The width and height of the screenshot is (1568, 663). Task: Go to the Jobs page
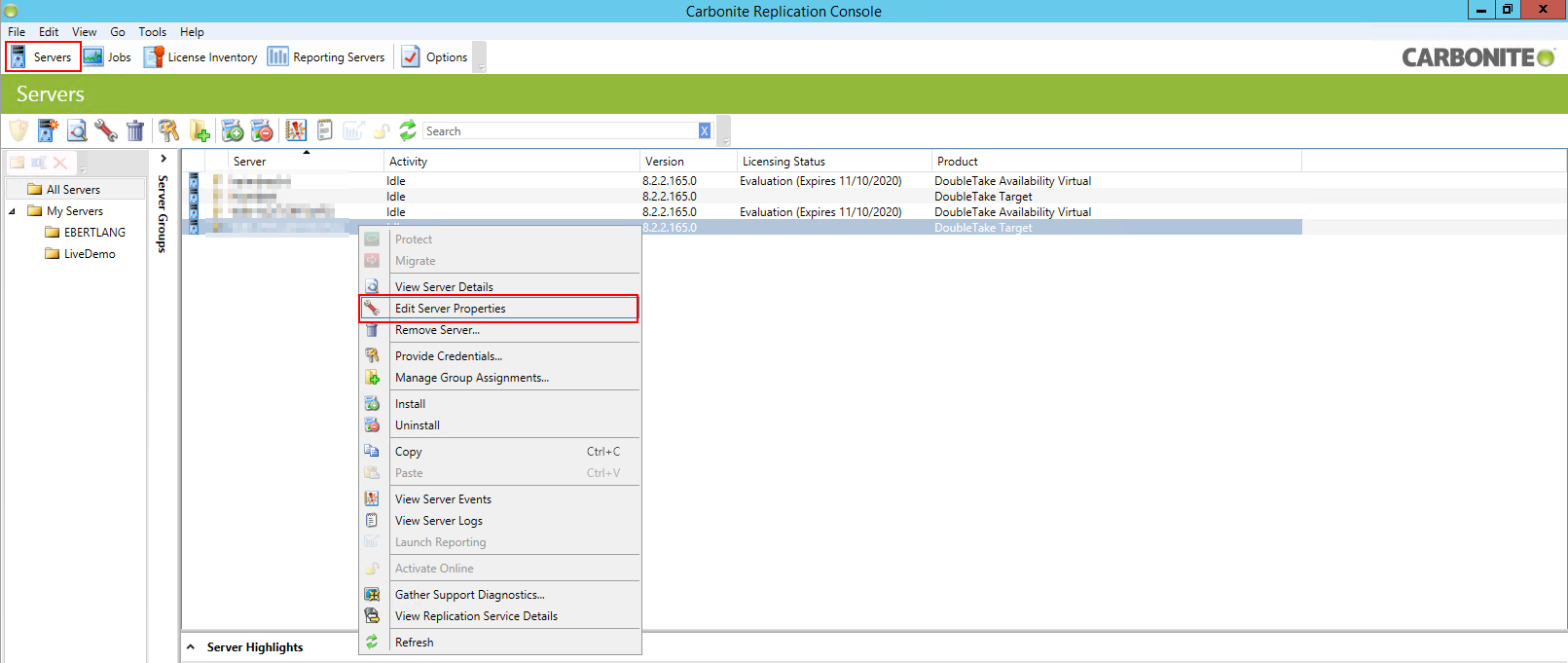[x=108, y=57]
